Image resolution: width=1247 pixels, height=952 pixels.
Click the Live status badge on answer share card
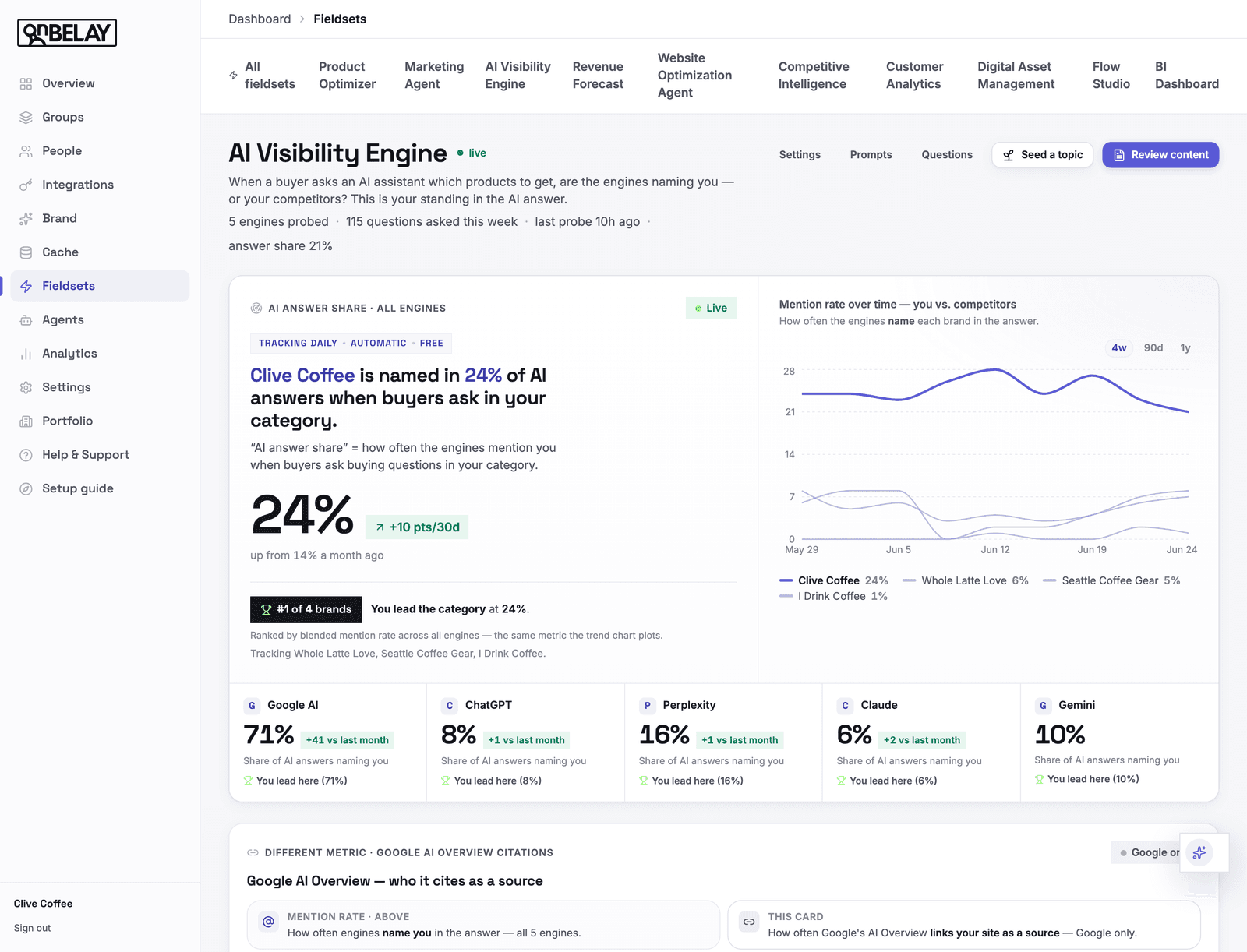coord(711,308)
